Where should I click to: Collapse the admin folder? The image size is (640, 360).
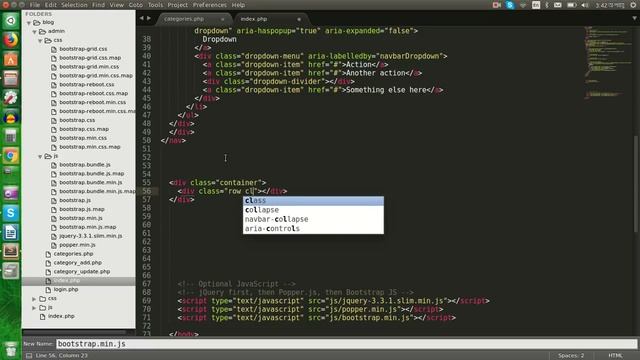[x=35, y=31]
